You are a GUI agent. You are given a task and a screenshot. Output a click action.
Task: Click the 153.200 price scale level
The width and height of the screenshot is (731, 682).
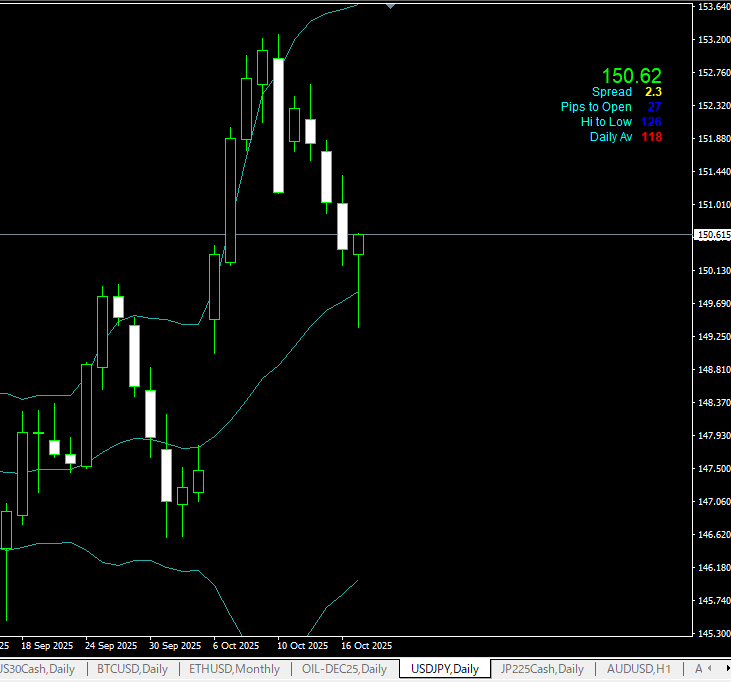tap(712, 40)
